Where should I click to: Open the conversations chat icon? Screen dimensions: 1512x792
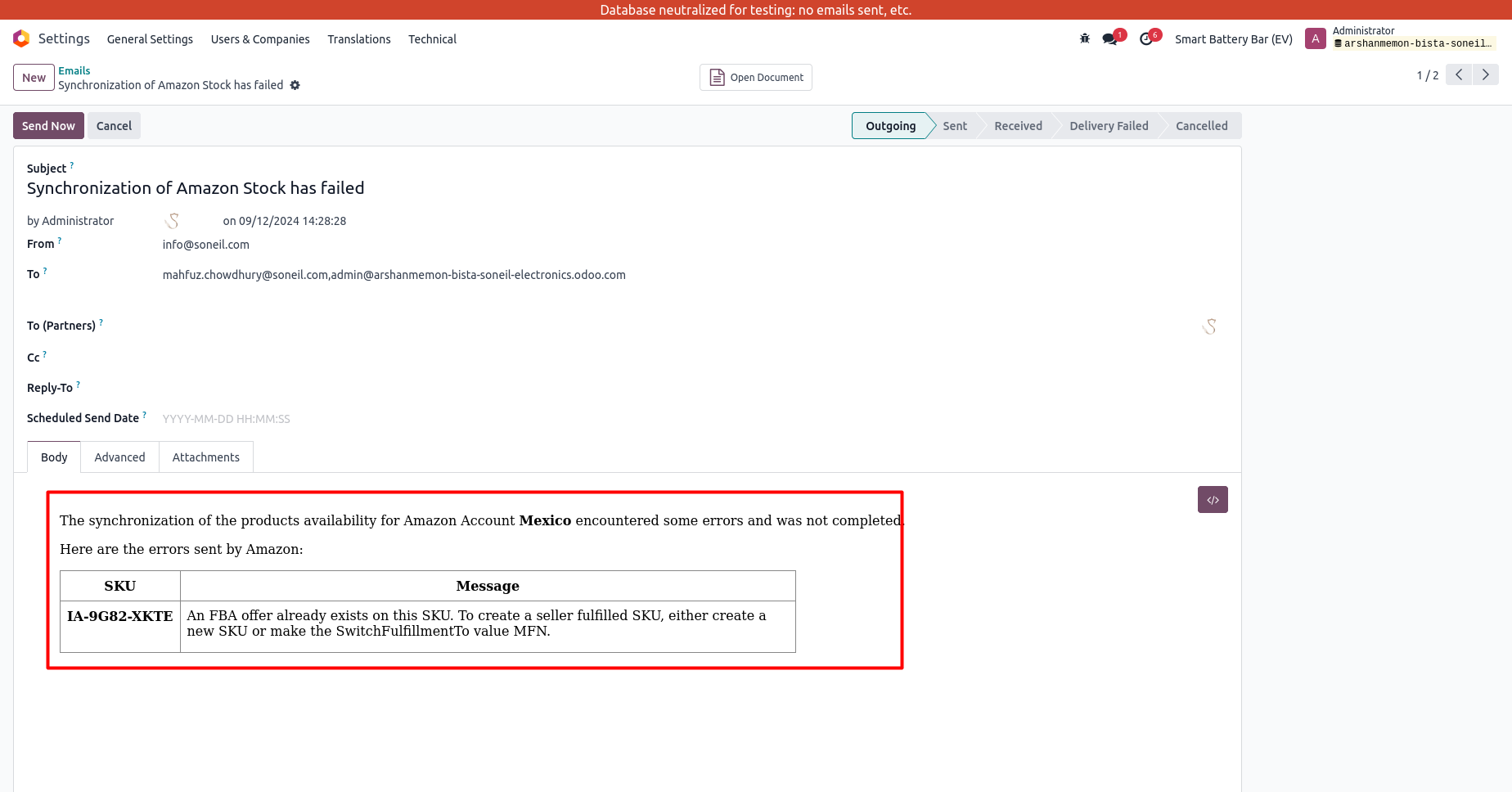click(1110, 38)
